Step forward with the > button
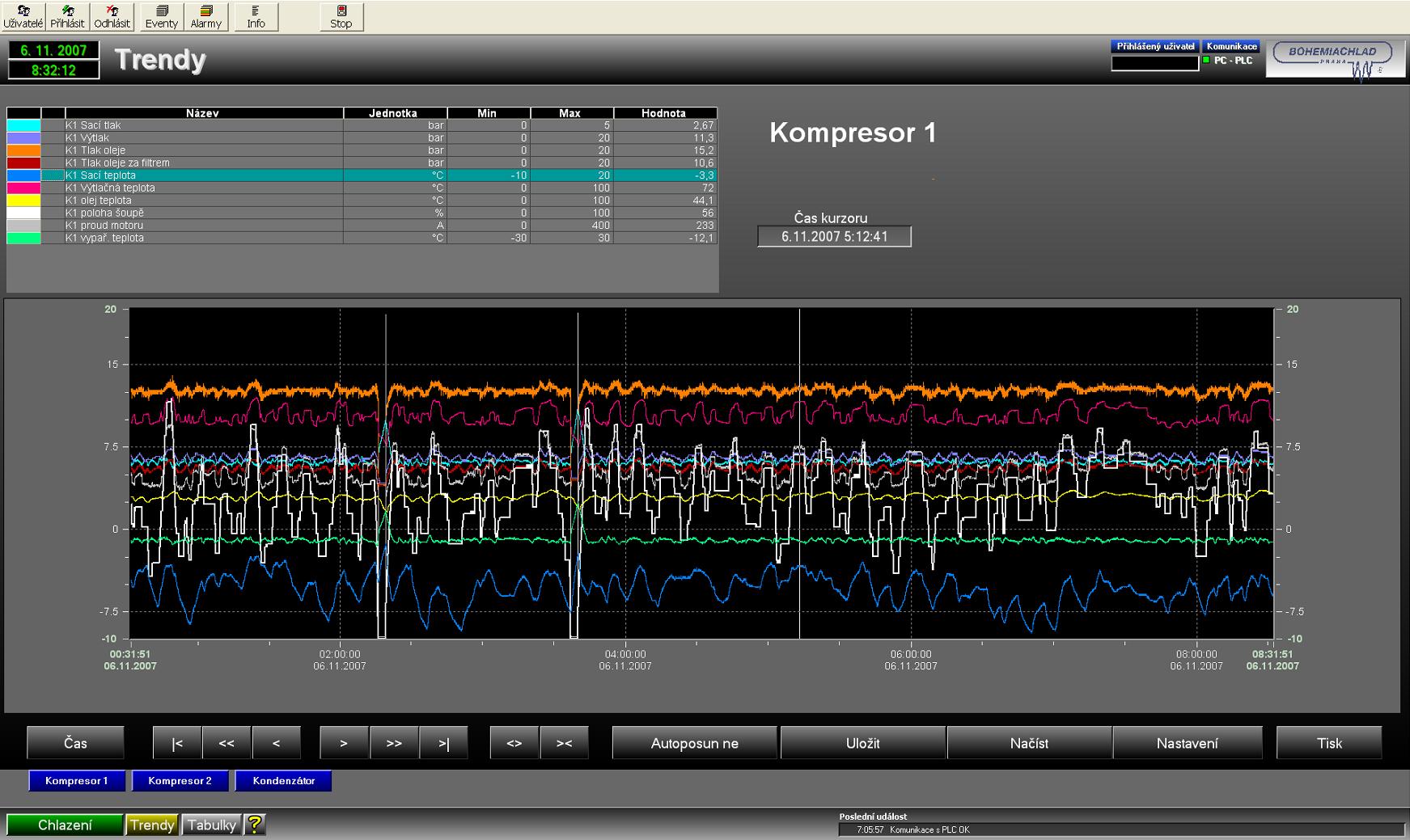Screen dimensions: 1410x840 [344, 743]
